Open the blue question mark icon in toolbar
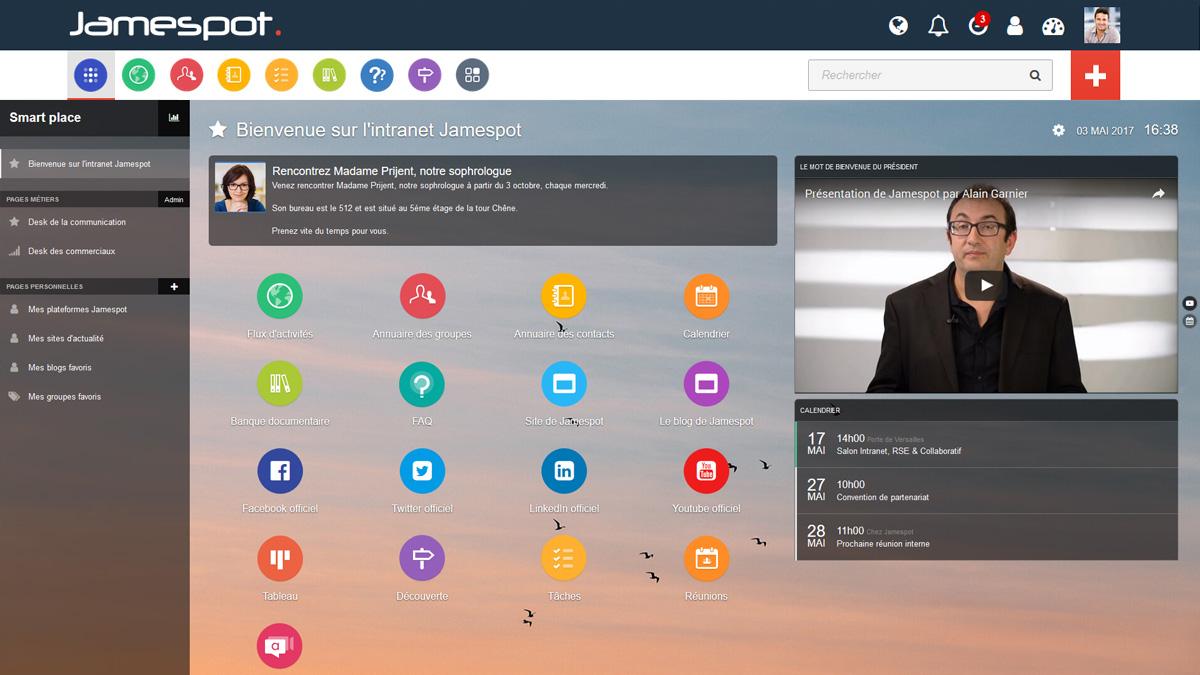1200x675 pixels. coord(377,75)
